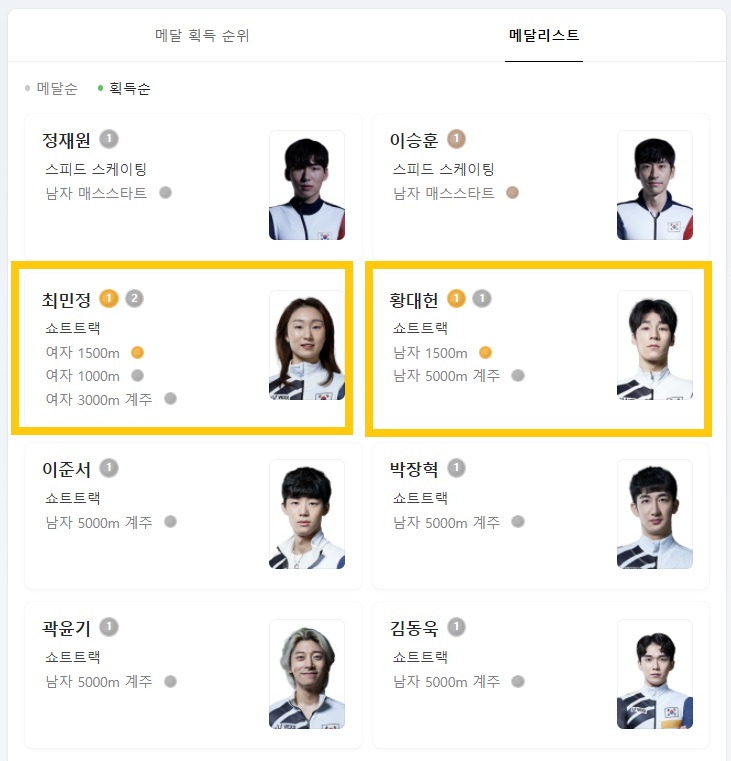731x761 pixels.
Task: Open 정재원's athlete photo
Action: coord(307,185)
